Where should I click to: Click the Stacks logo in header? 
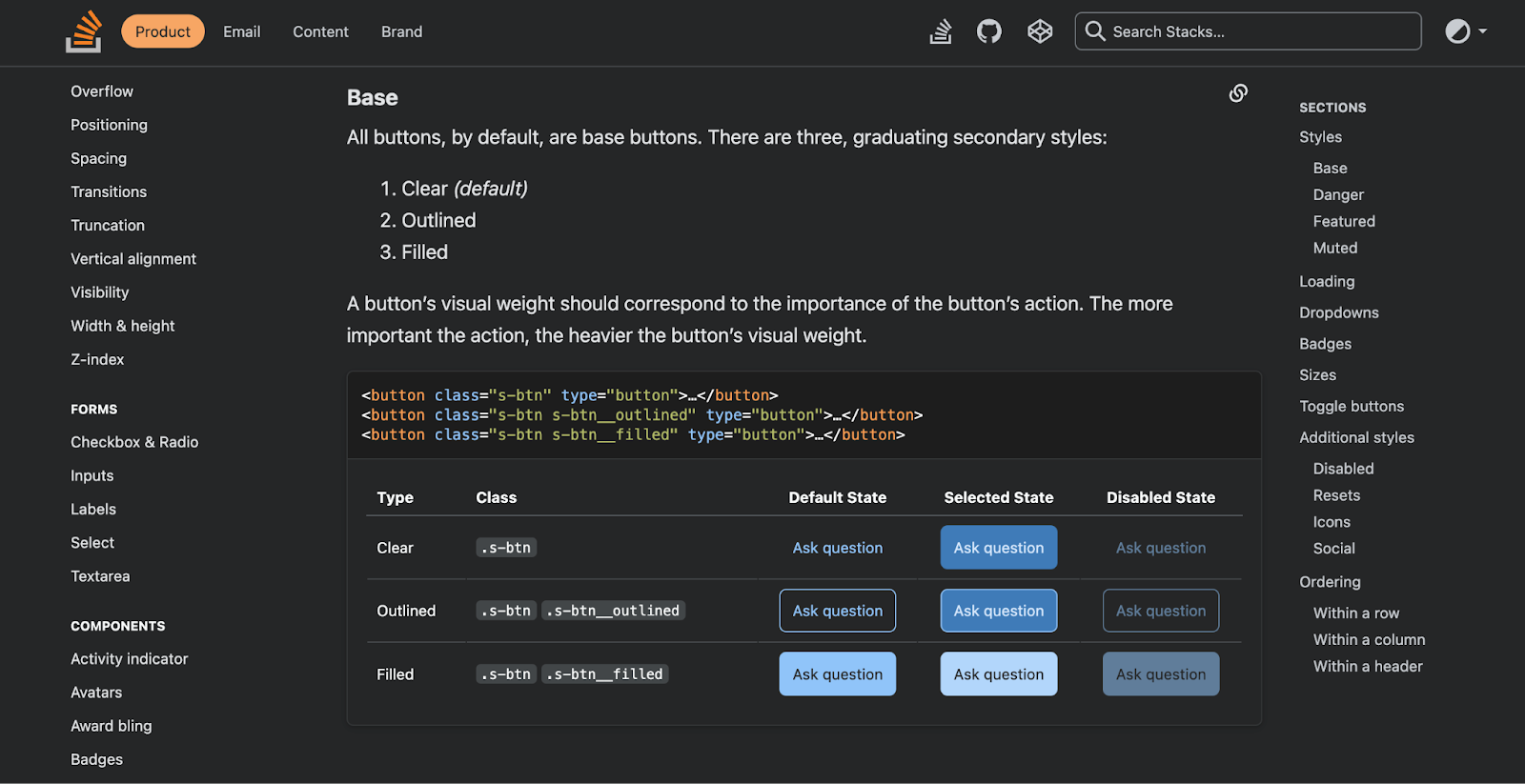tap(84, 31)
